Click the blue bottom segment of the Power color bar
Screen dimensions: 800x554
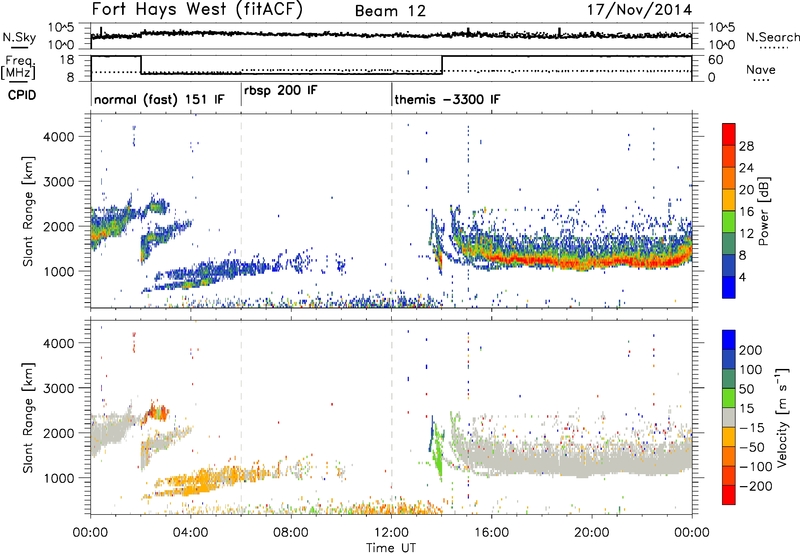point(729,287)
